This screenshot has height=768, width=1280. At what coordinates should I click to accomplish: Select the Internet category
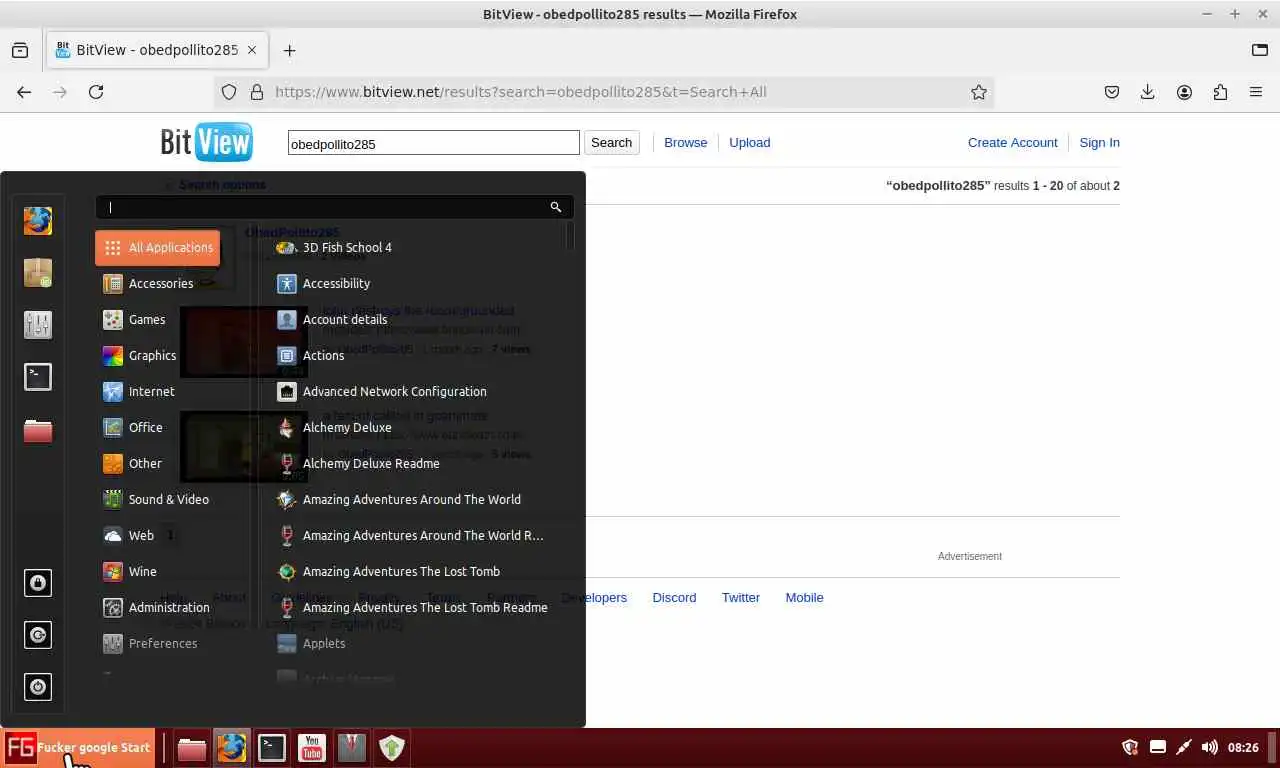[x=158, y=391]
